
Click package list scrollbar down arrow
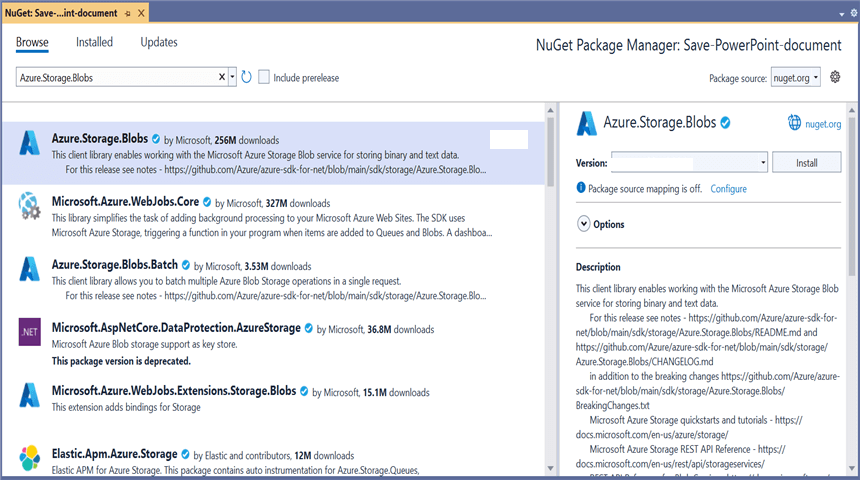pyautogui.click(x=551, y=468)
